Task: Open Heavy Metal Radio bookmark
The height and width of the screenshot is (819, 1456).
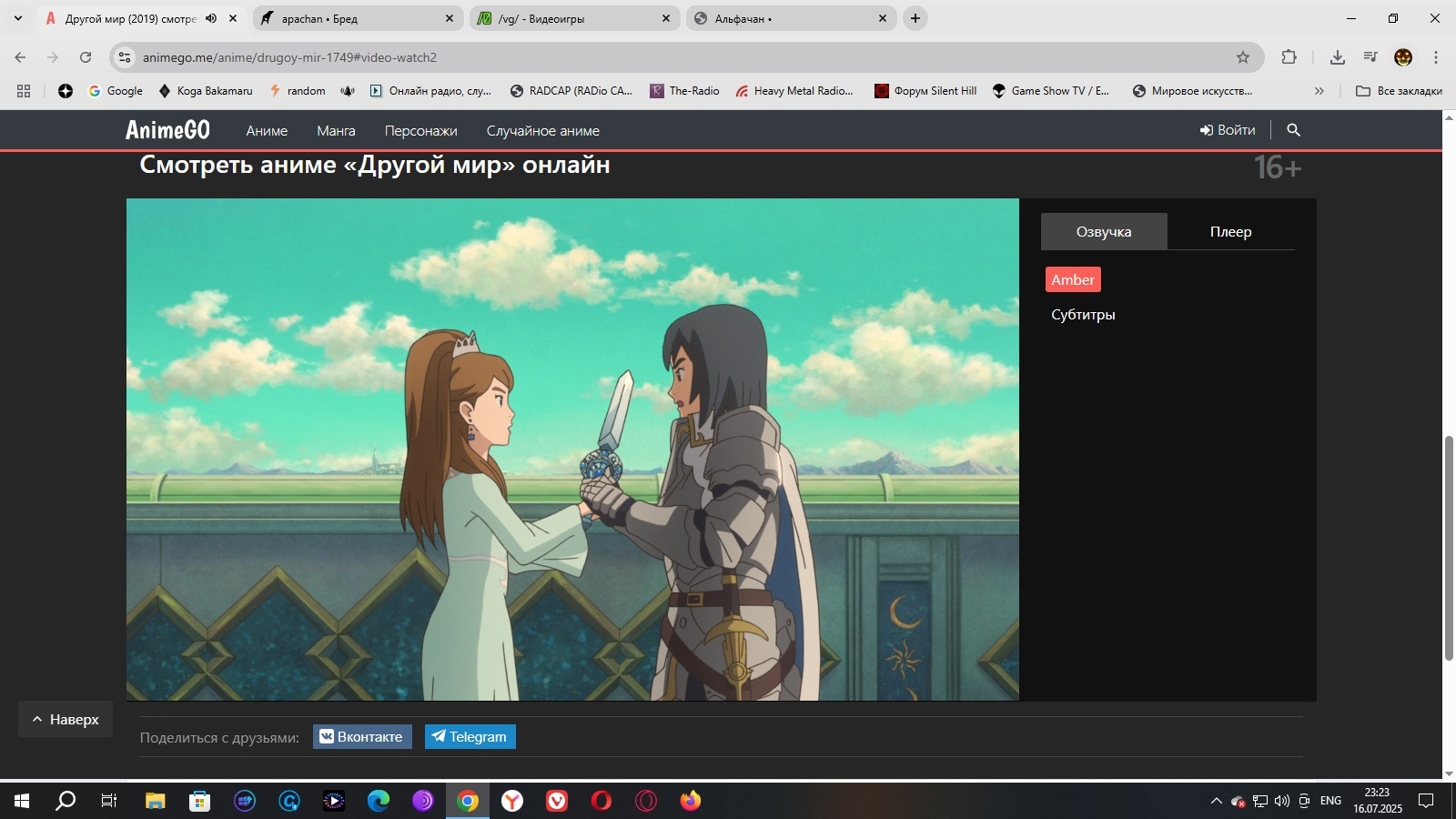Action: tap(794, 91)
